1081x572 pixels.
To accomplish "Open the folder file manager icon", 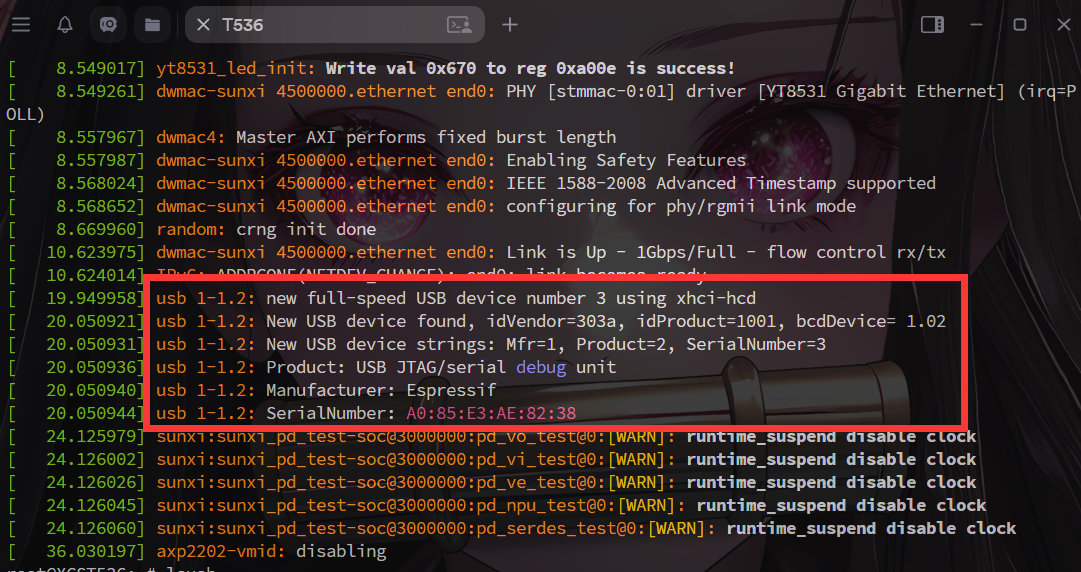I will tap(153, 25).
